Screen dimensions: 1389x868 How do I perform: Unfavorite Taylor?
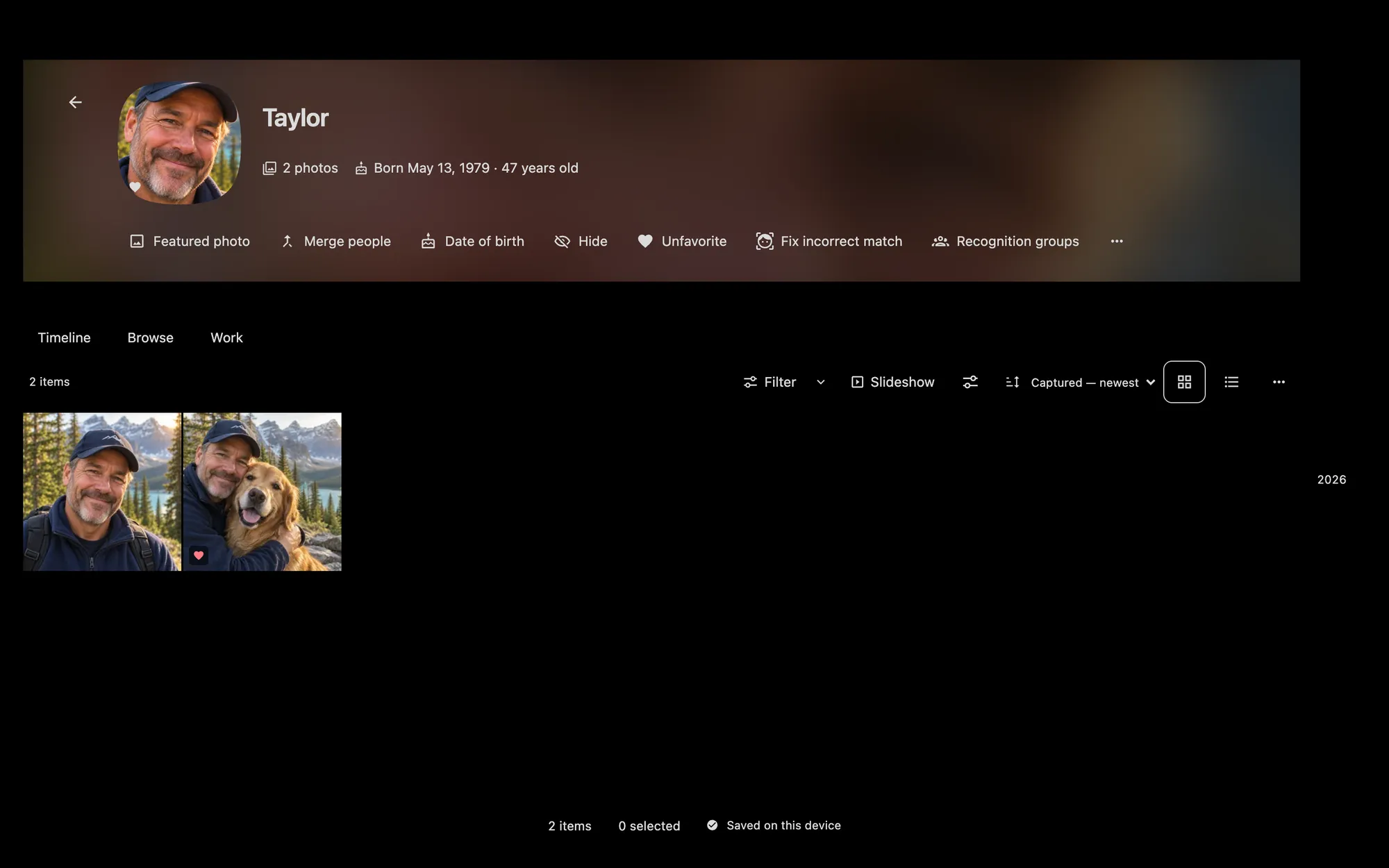pyautogui.click(x=682, y=241)
